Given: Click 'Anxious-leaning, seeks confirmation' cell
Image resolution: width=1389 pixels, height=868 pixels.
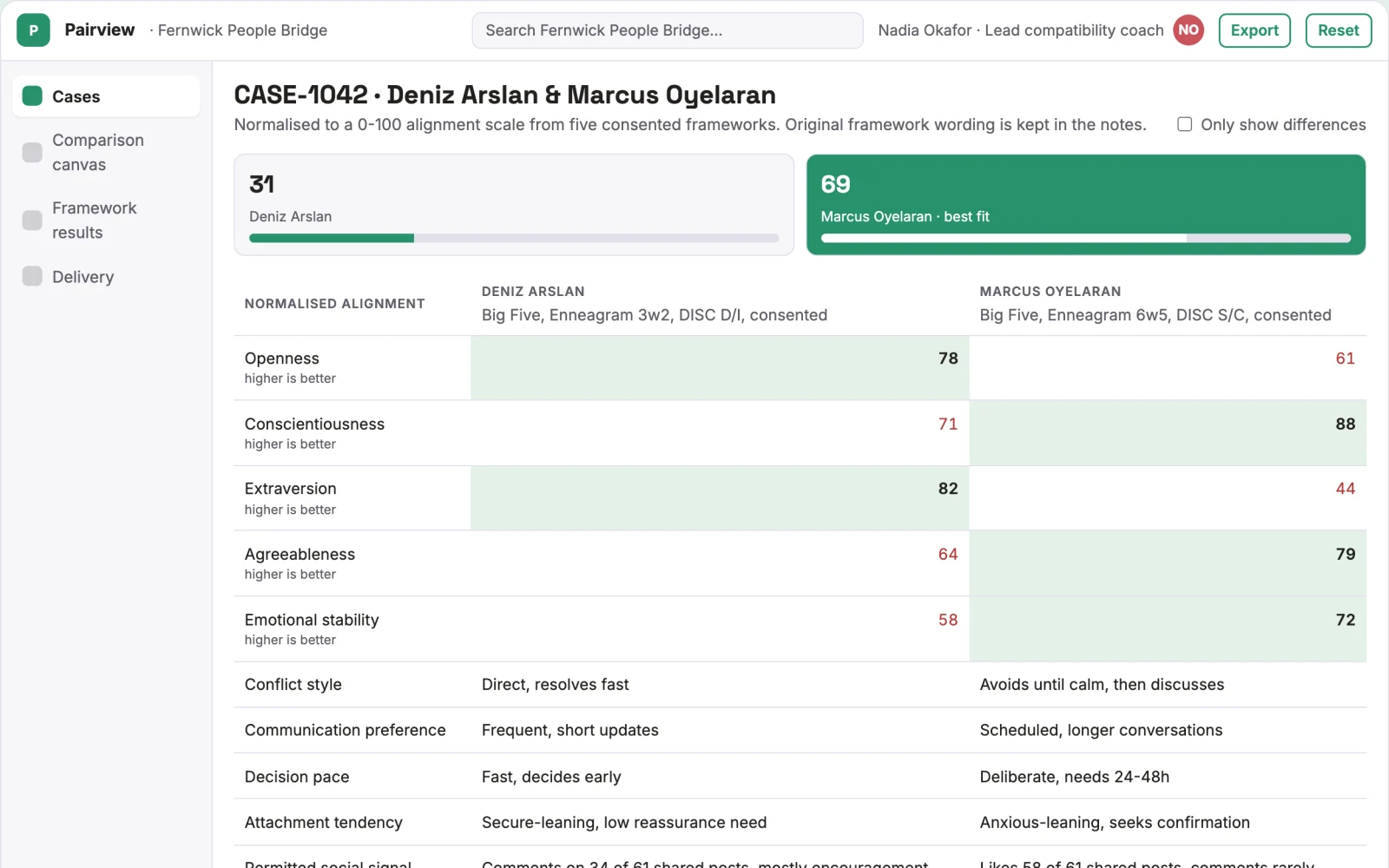Looking at the screenshot, I should coord(1115,822).
